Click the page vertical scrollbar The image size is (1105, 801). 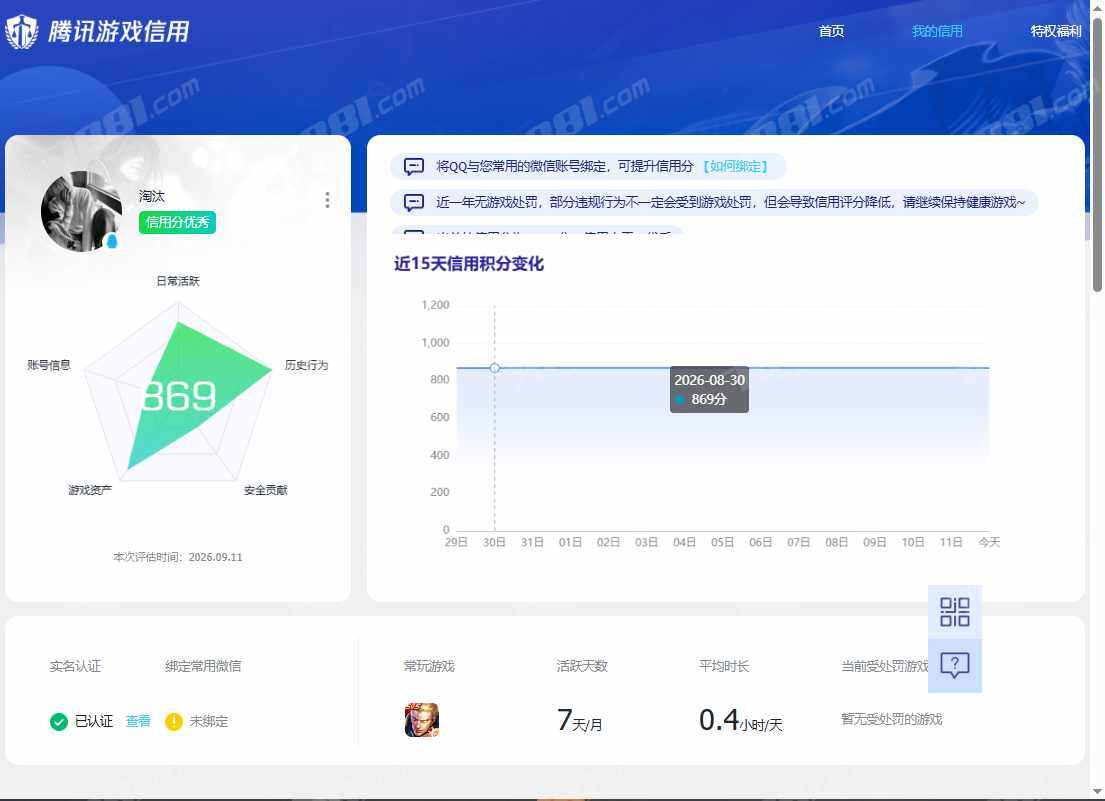click(x=1097, y=153)
